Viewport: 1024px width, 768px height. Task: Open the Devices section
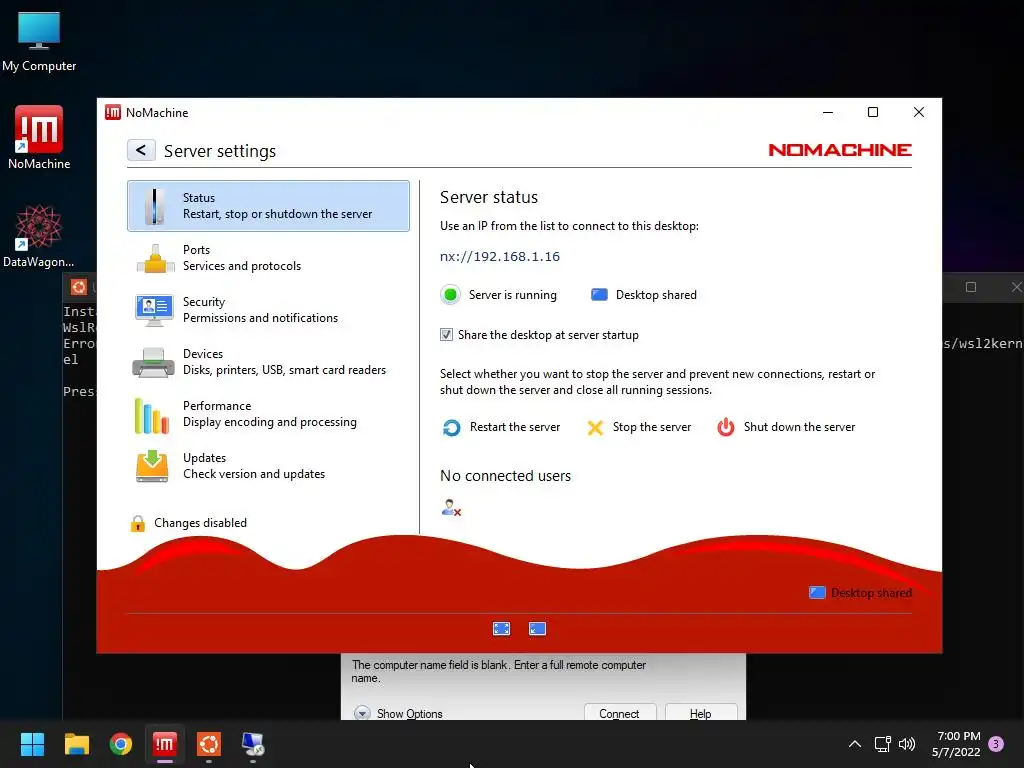click(268, 362)
